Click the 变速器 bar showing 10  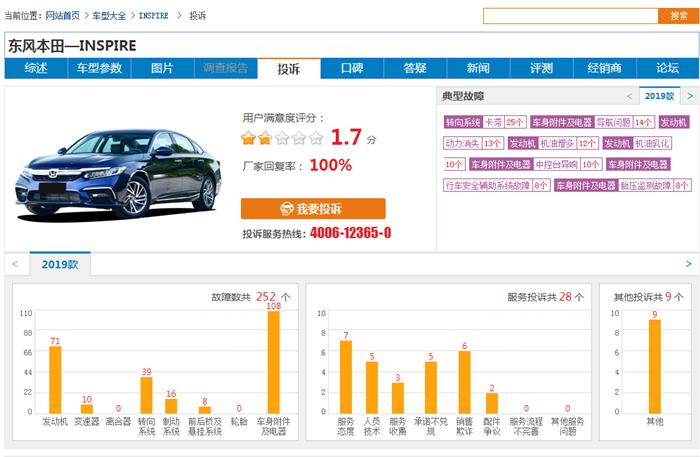pos(87,409)
